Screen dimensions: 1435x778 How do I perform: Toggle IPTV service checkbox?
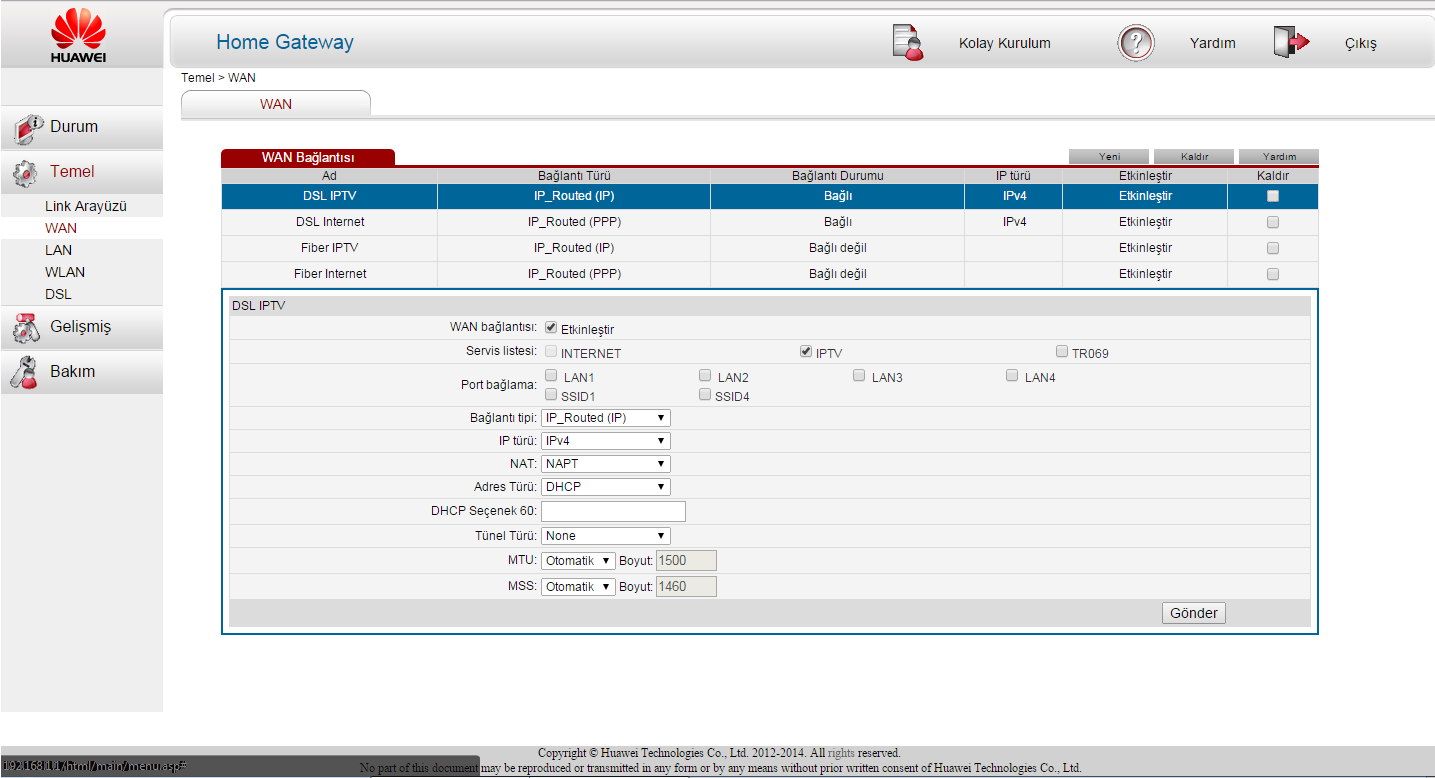(806, 351)
